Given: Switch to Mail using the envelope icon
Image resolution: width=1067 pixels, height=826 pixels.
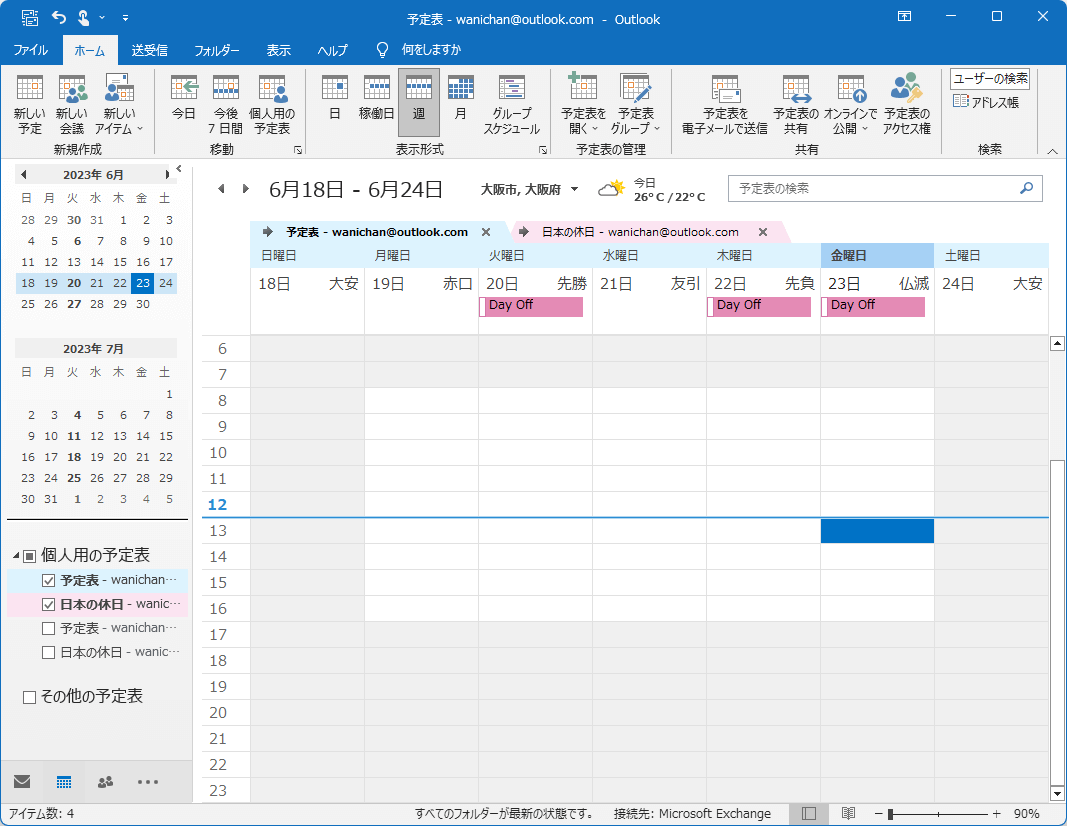Looking at the screenshot, I should click(22, 783).
